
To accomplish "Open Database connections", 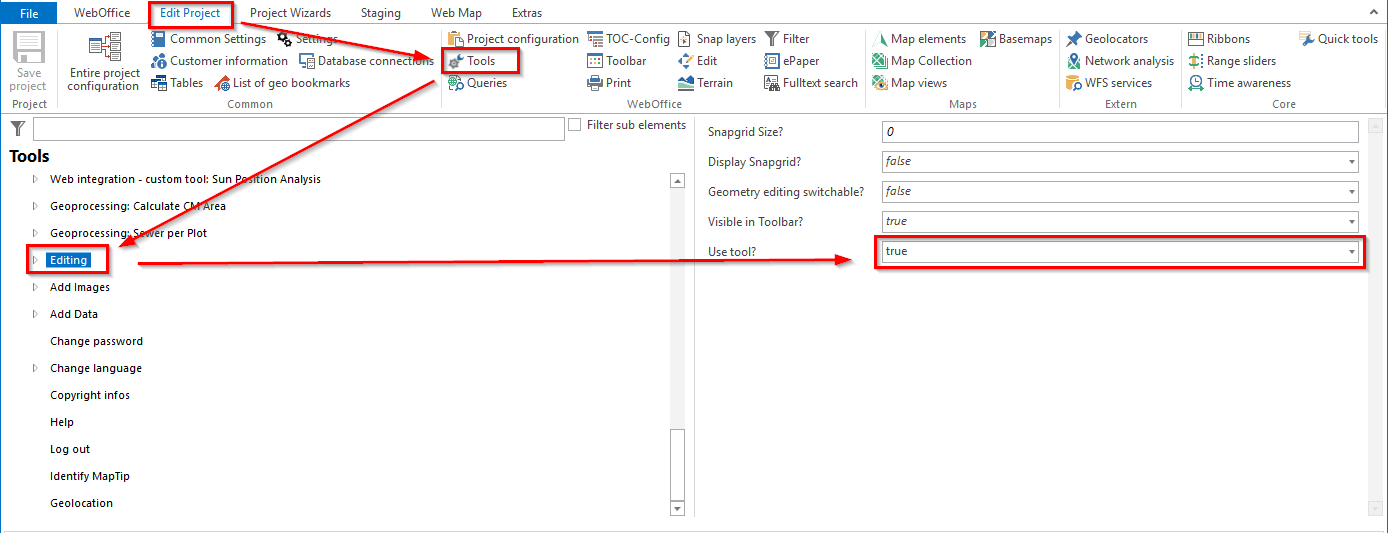I will pos(367,61).
